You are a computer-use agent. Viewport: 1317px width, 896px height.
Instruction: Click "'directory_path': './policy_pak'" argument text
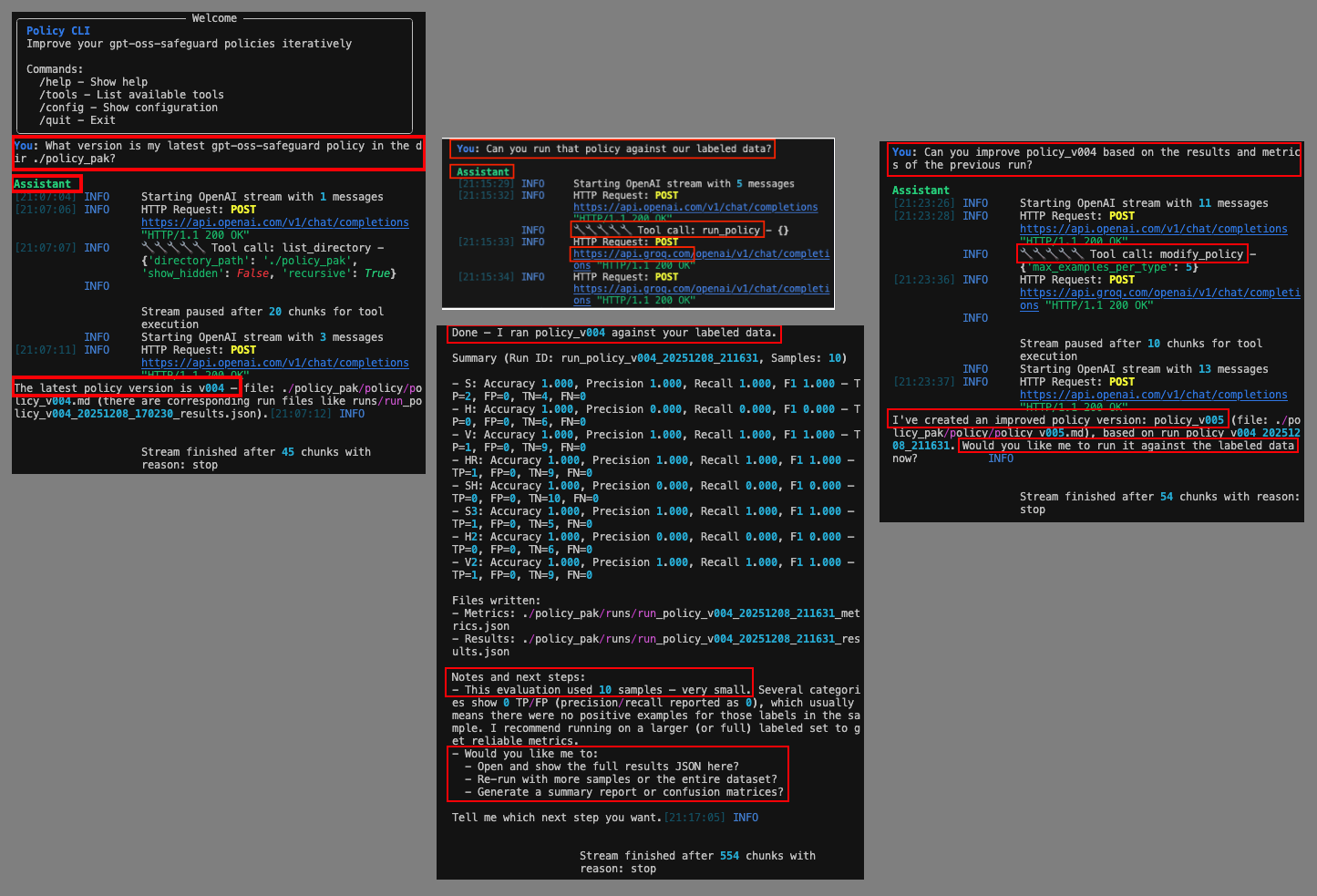click(247, 261)
